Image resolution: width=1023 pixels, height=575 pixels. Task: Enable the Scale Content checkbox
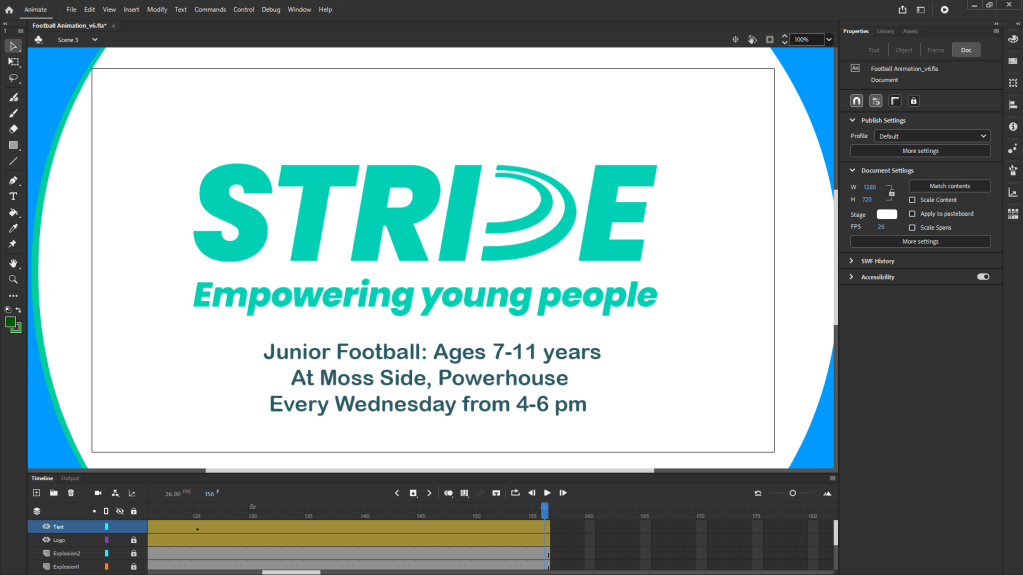point(912,200)
